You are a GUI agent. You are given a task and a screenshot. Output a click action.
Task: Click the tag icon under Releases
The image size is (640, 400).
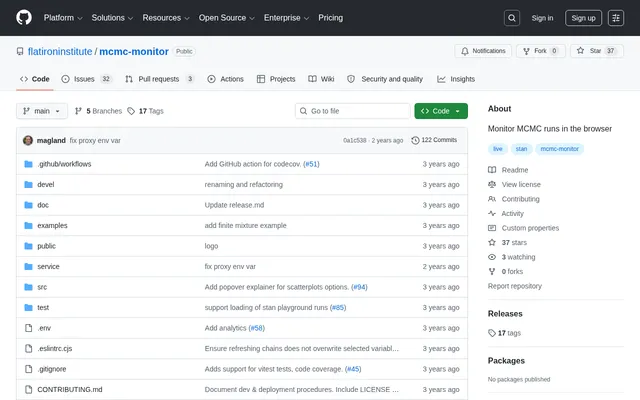pyautogui.click(x=492, y=333)
